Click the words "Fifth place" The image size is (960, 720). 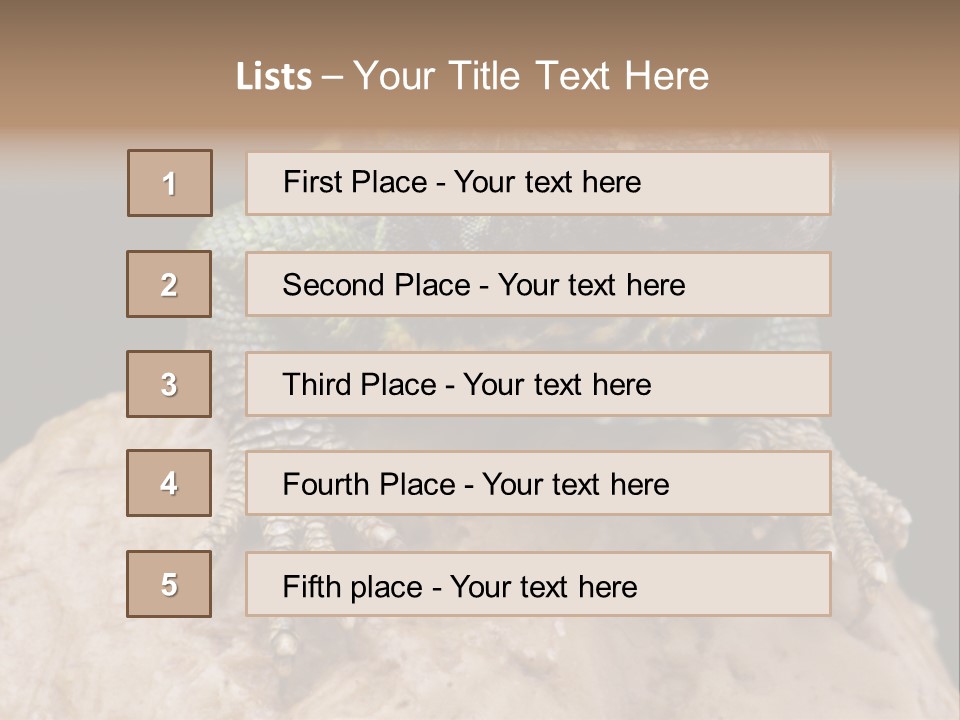click(x=352, y=586)
